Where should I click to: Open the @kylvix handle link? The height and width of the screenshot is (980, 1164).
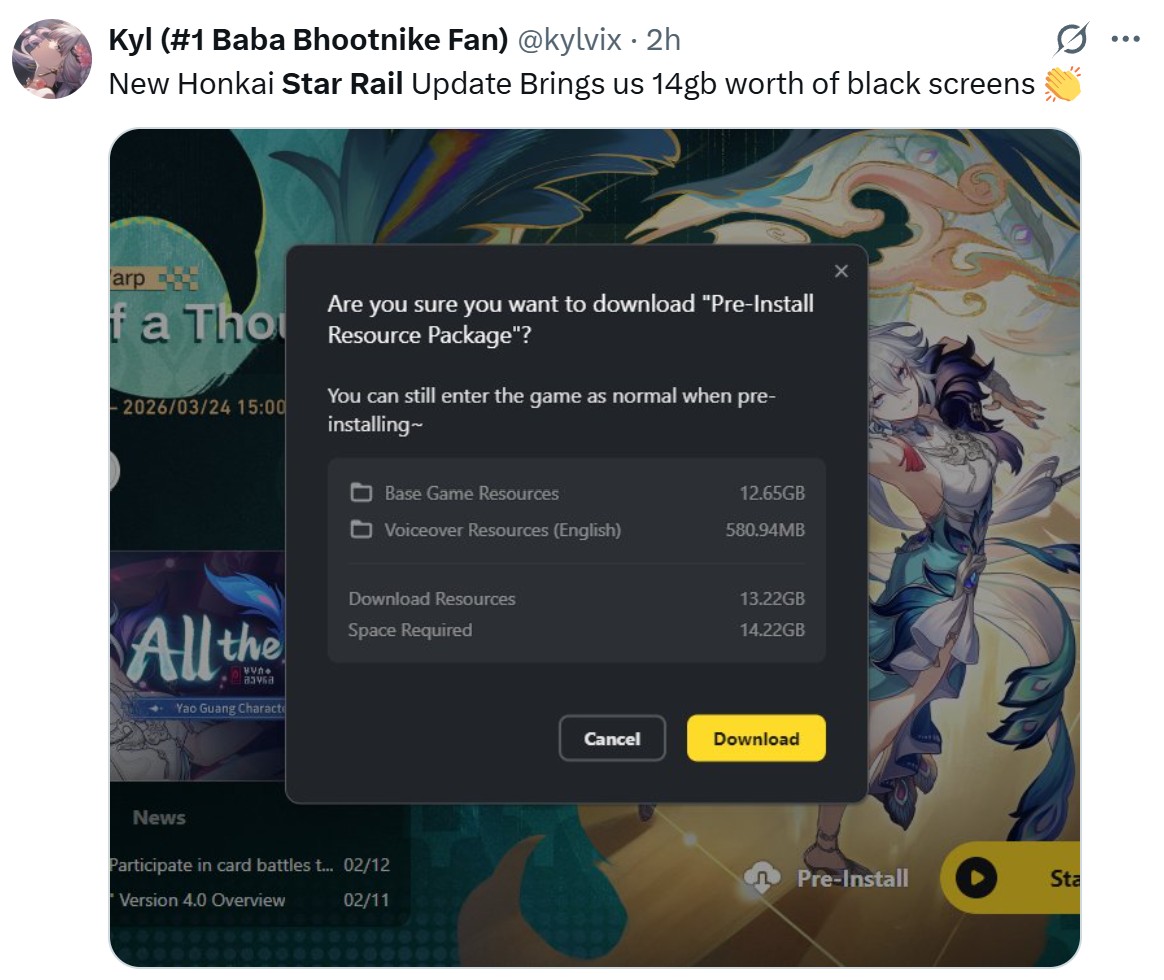(x=569, y=39)
